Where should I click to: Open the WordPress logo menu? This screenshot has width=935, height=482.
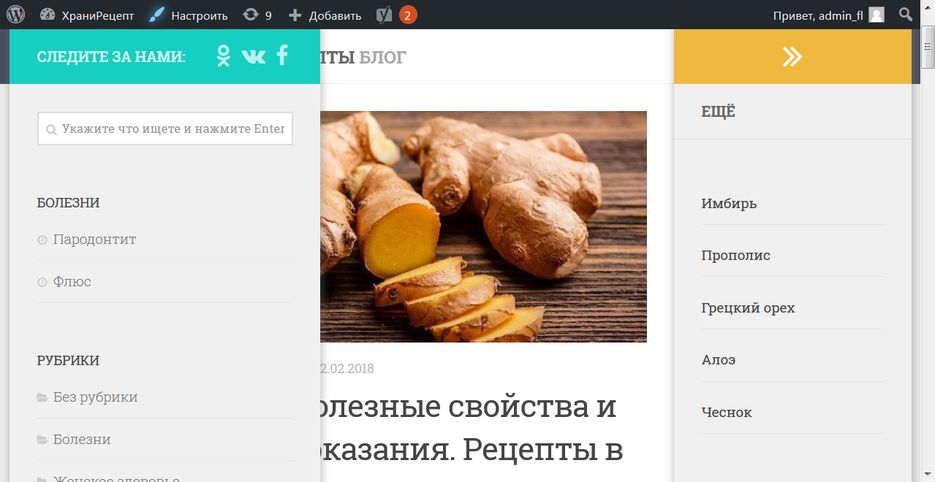[x=16, y=15]
